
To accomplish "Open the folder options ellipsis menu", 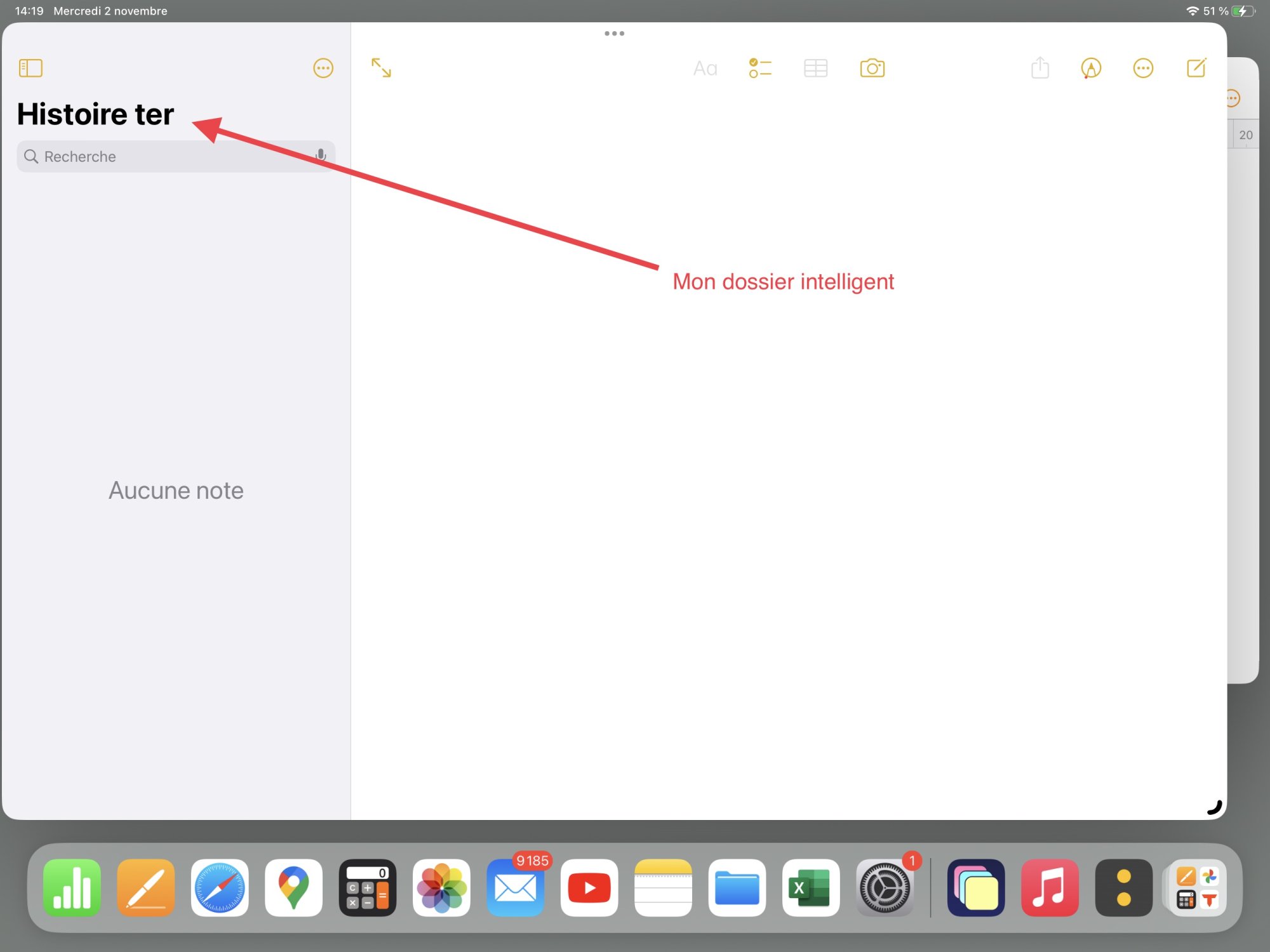I will coord(323,68).
